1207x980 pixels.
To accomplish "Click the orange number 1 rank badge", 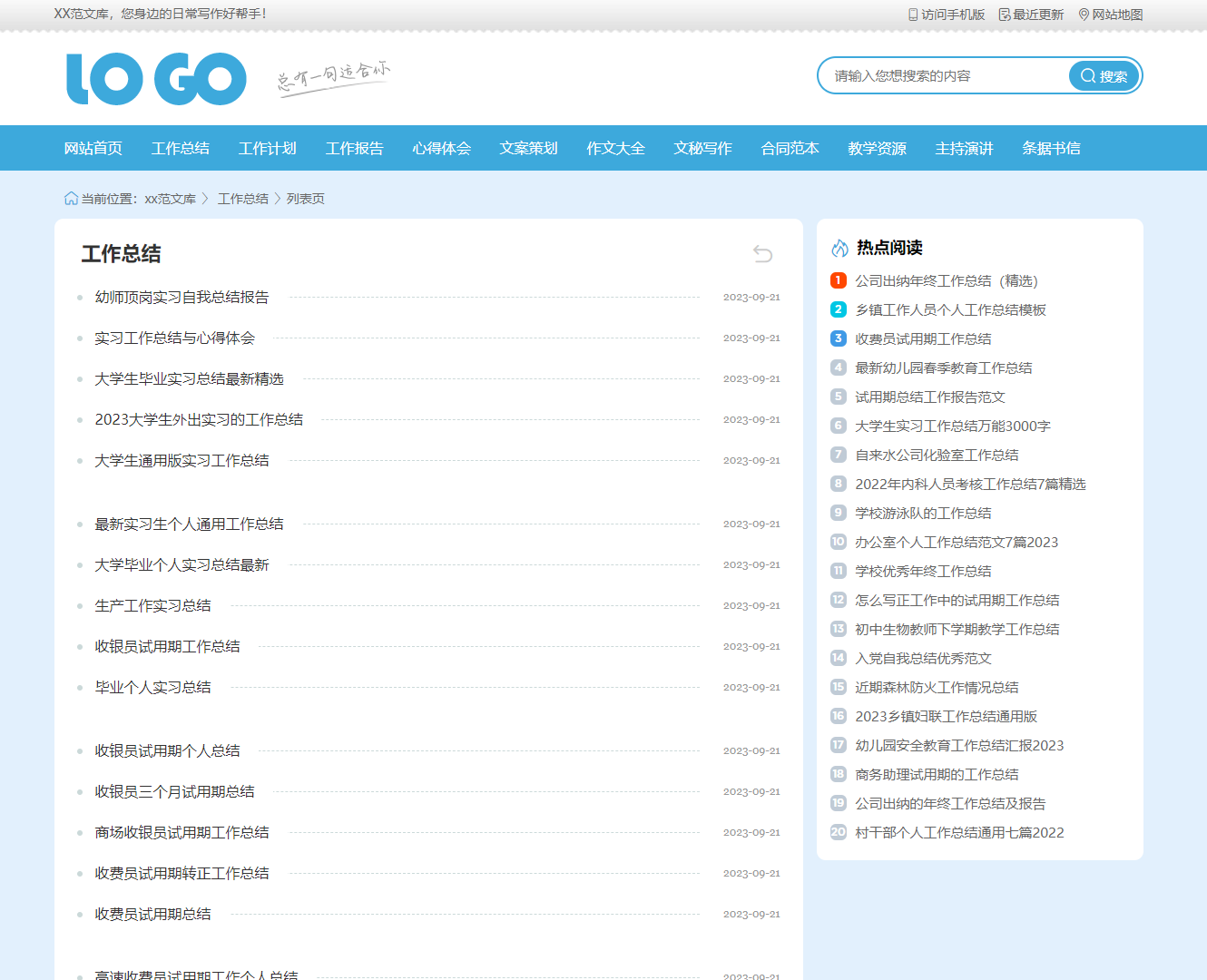I will pyautogui.click(x=839, y=280).
